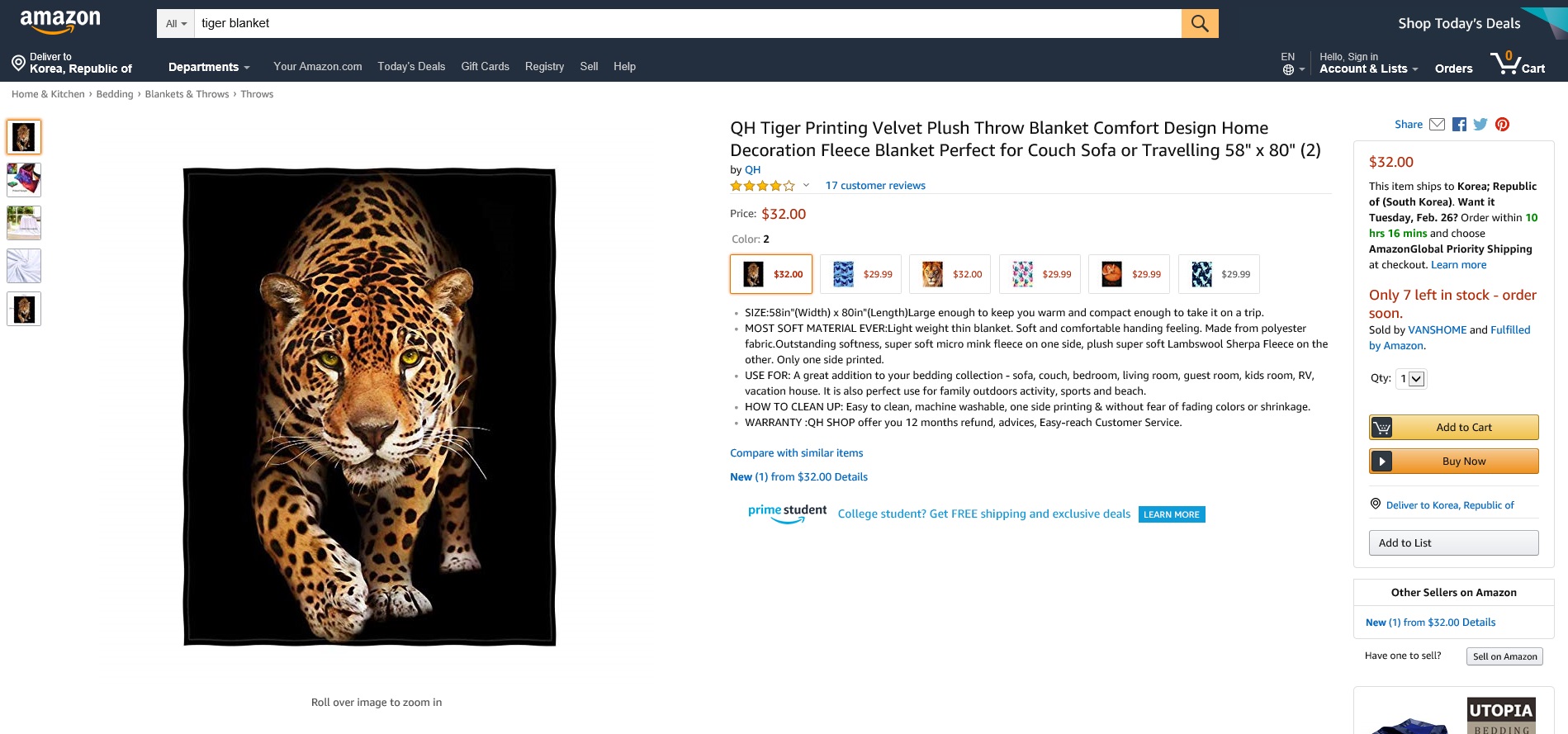The width and height of the screenshot is (1568, 734).
Task: Click the language globe icon
Action: point(1288,70)
